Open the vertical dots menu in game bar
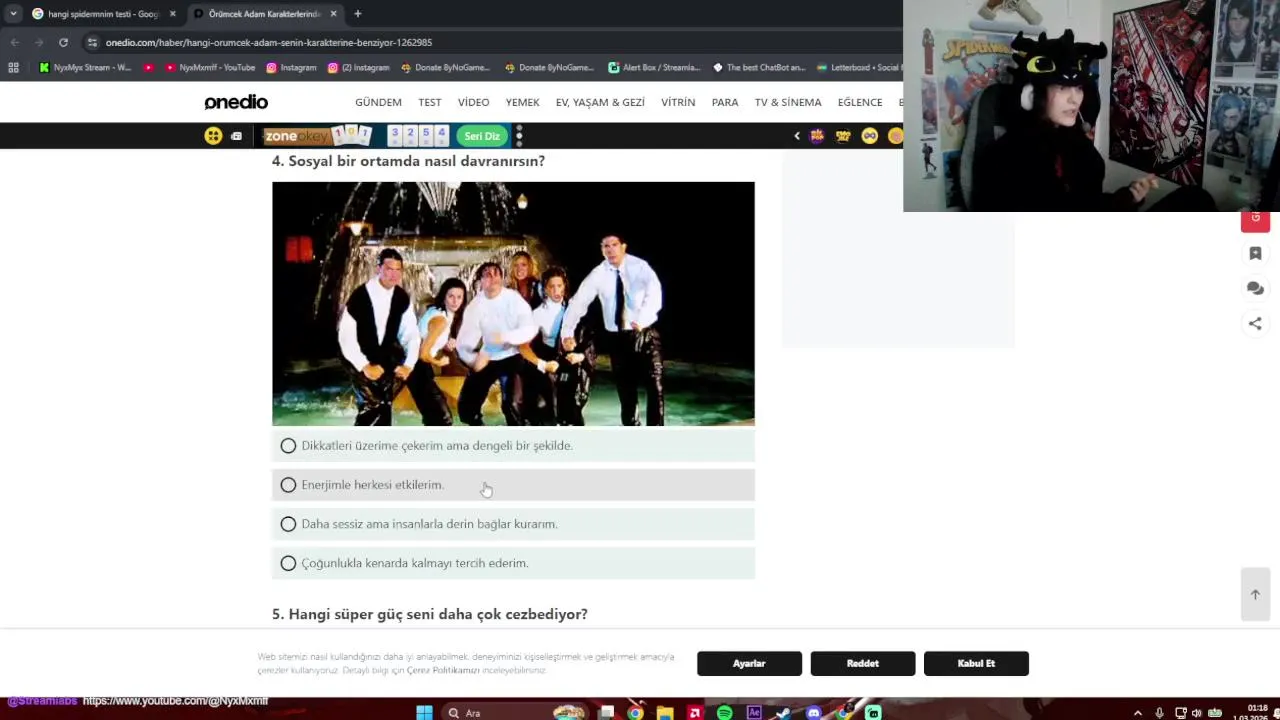Image resolution: width=1280 pixels, height=720 pixels. click(519, 136)
